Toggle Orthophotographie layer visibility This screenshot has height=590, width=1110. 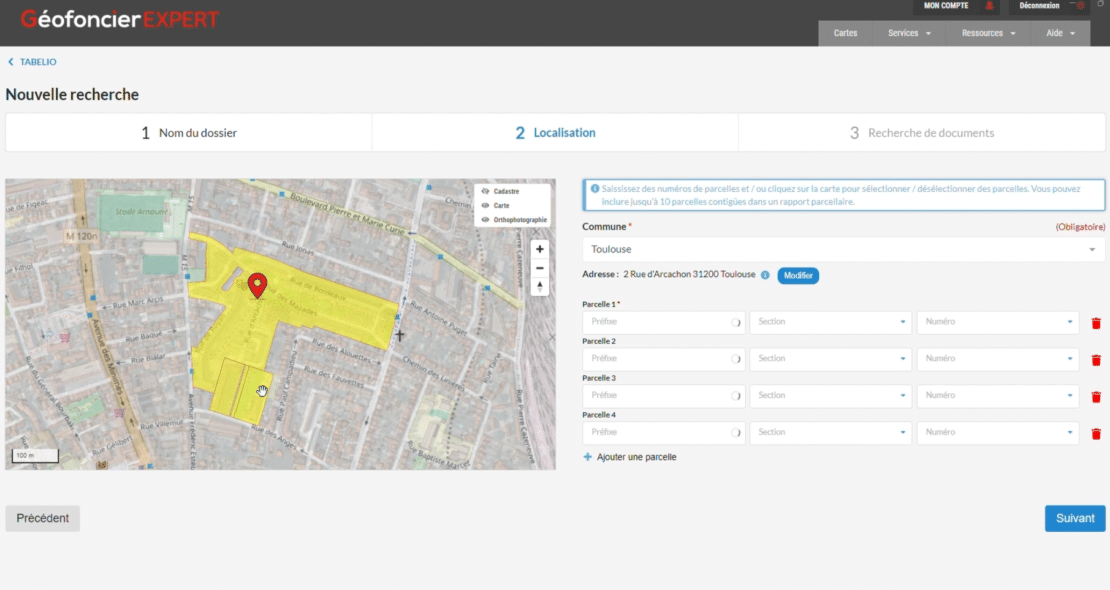coord(485,219)
